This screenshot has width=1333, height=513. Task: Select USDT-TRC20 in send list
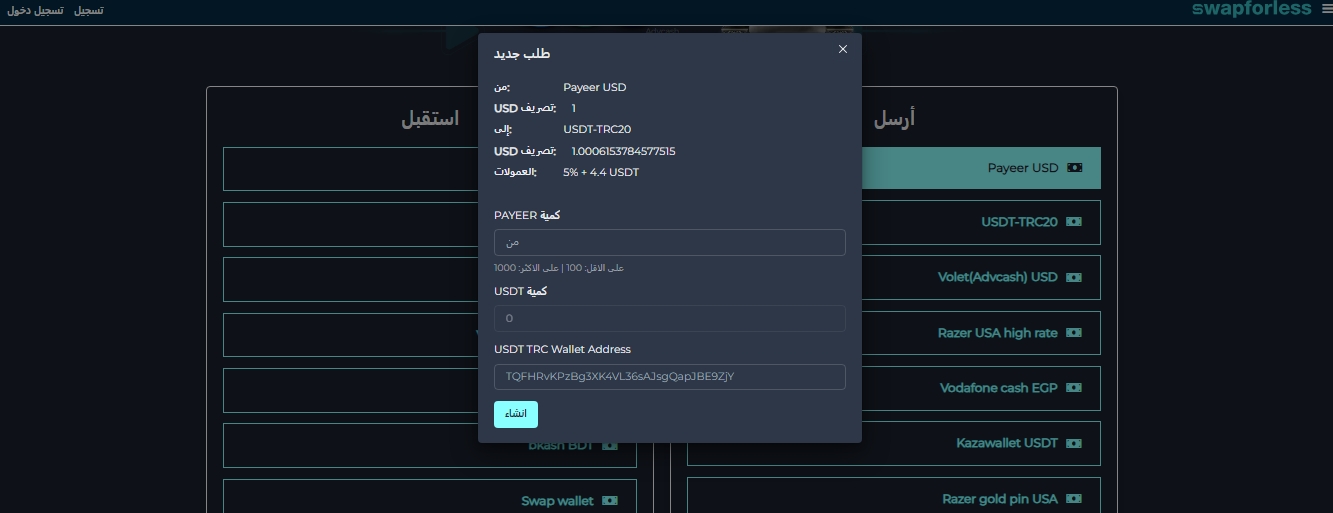point(981,222)
